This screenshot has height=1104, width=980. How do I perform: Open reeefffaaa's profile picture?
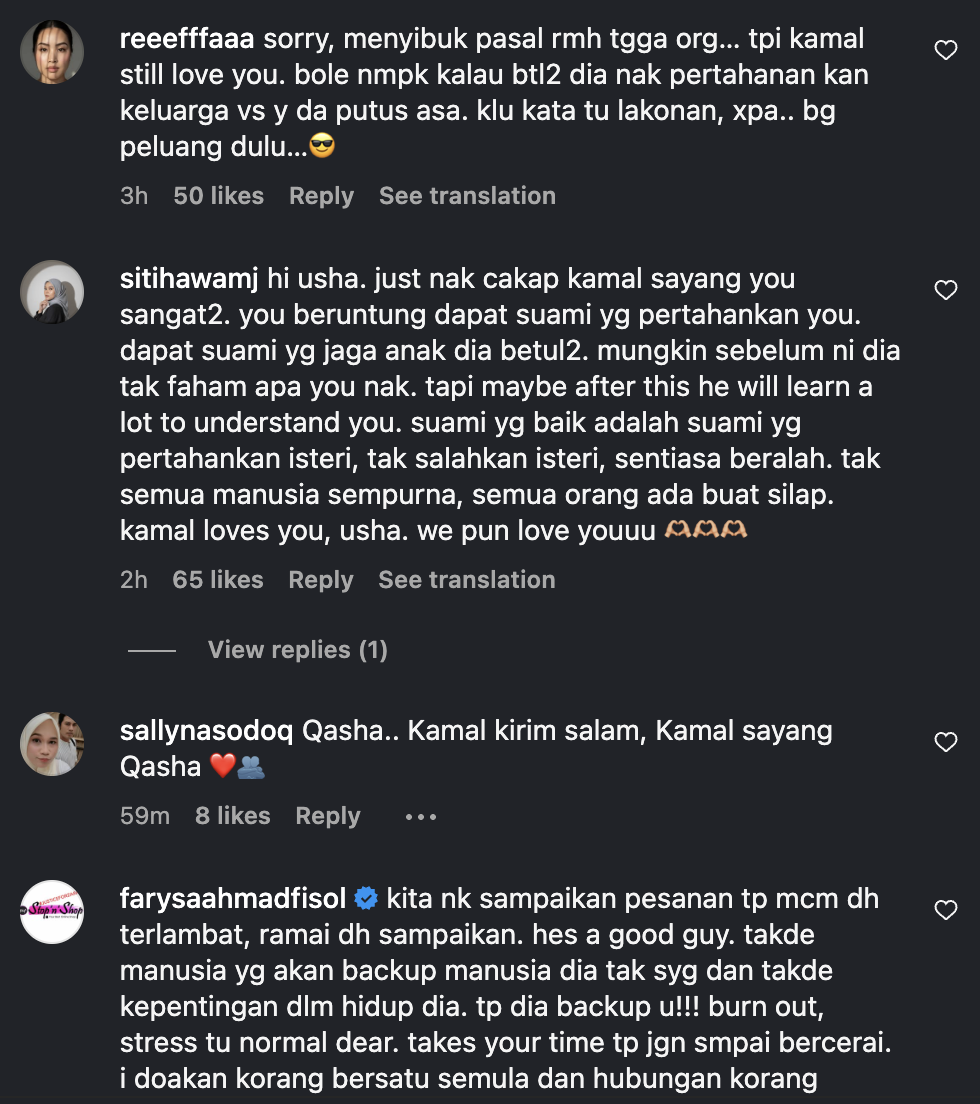[x=52, y=52]
